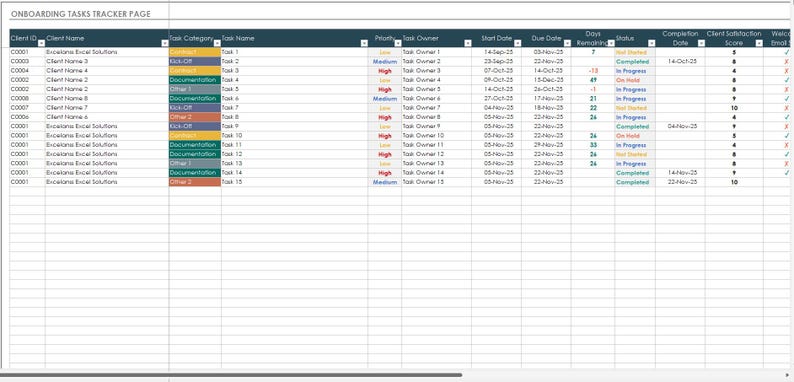794x382 pixels.
Task: Select the Task 12 name cell
Action: click(x=294, y=154)
